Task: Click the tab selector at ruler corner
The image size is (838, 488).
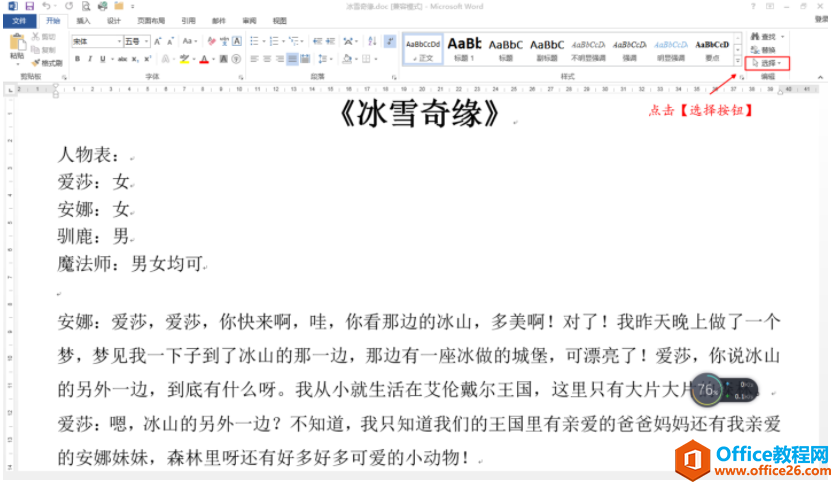Action: pos(10,90)
